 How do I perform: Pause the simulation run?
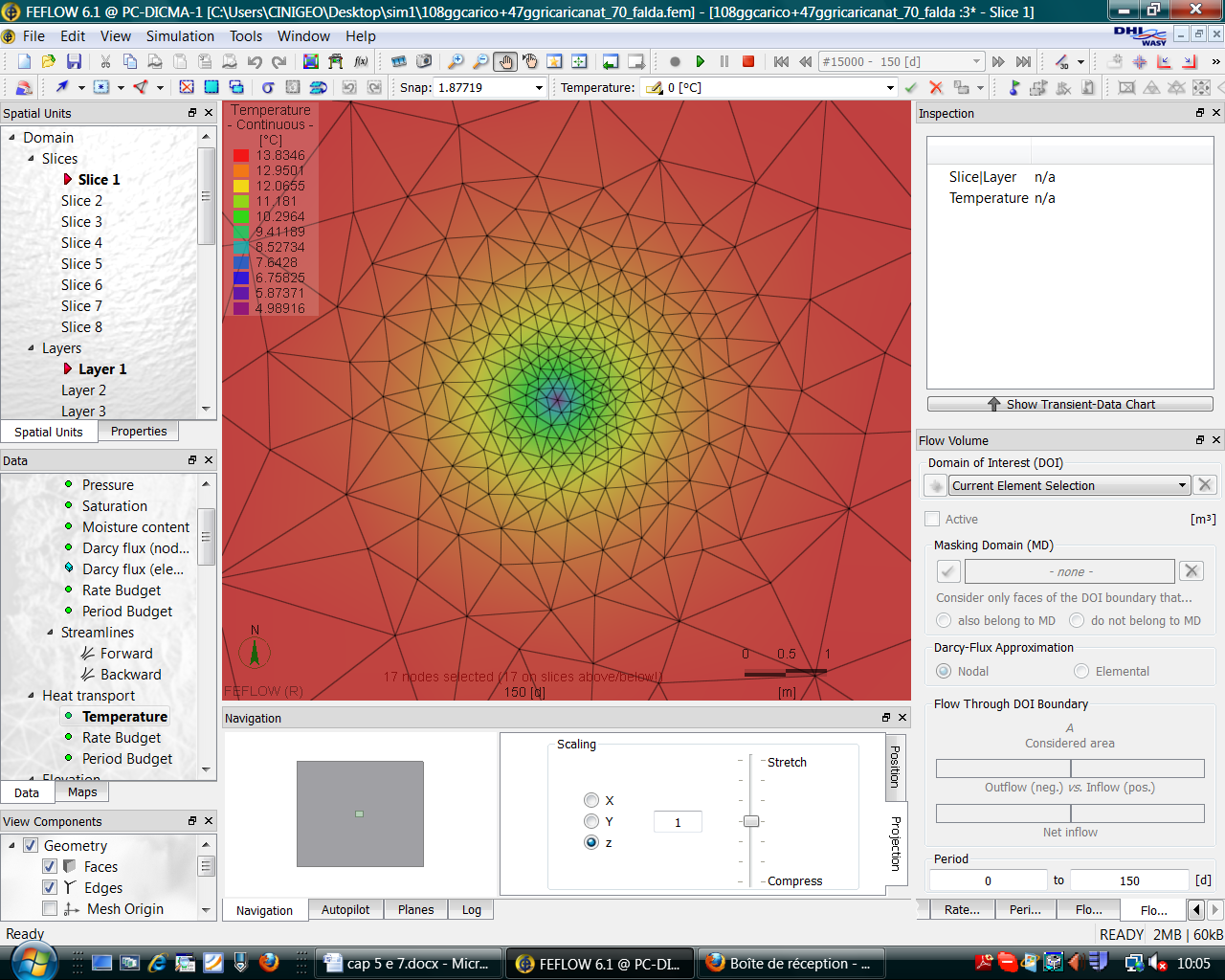tap(724, 61)
